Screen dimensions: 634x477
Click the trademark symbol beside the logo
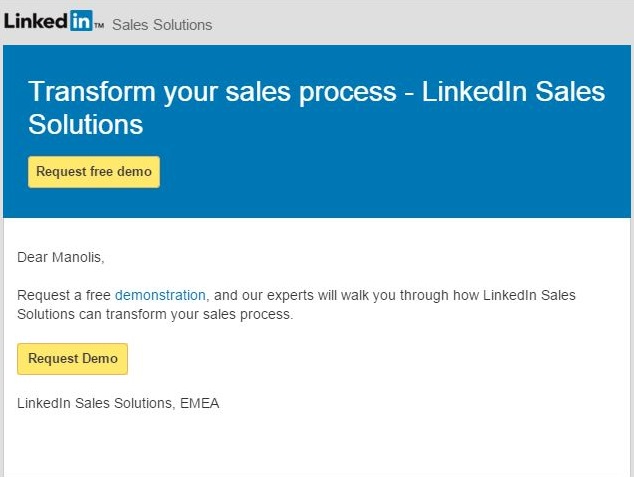point(99,26)
